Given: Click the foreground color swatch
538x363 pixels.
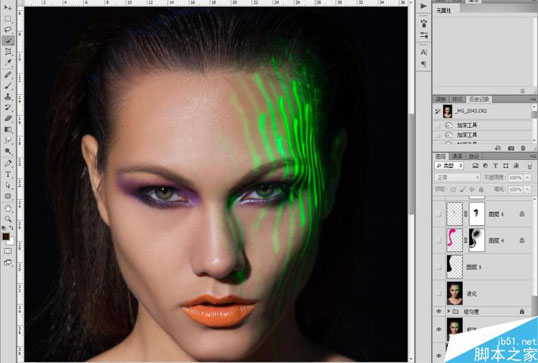Looking at the screenshot, I should (6, 236).
